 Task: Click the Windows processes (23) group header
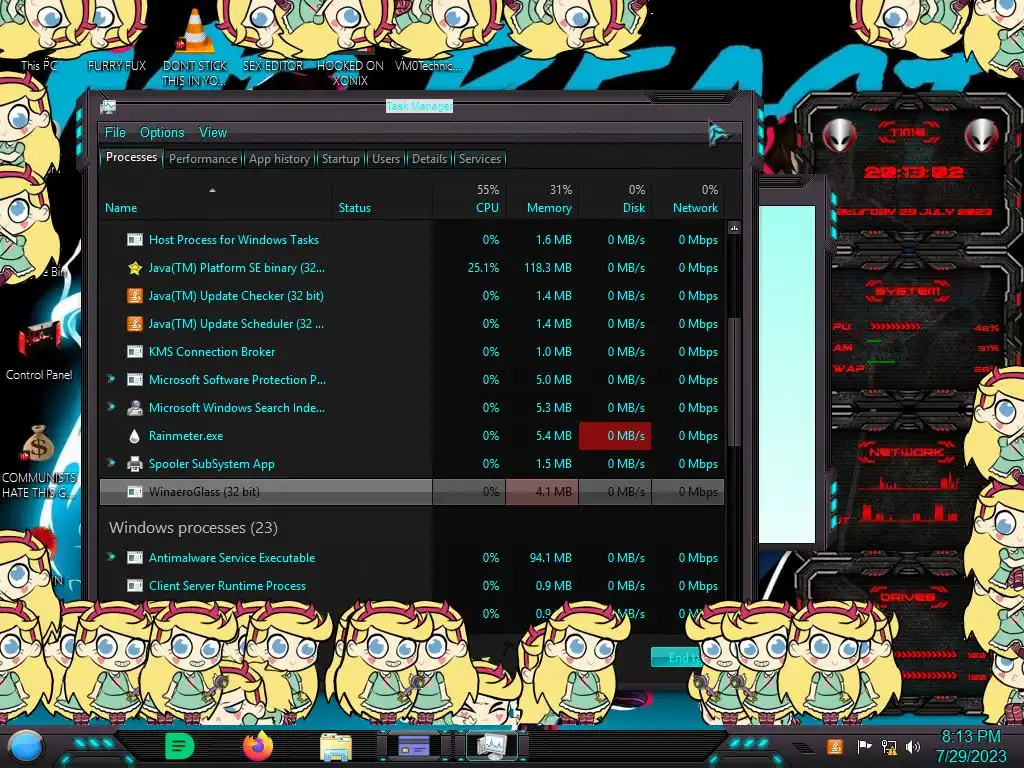tap(193, 528)
